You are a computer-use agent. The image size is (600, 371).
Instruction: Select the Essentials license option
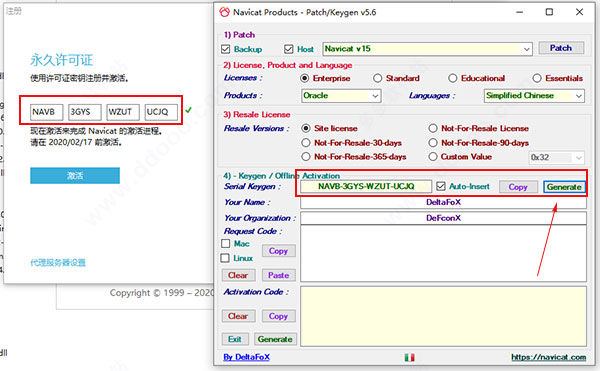[x=537, y=78]
